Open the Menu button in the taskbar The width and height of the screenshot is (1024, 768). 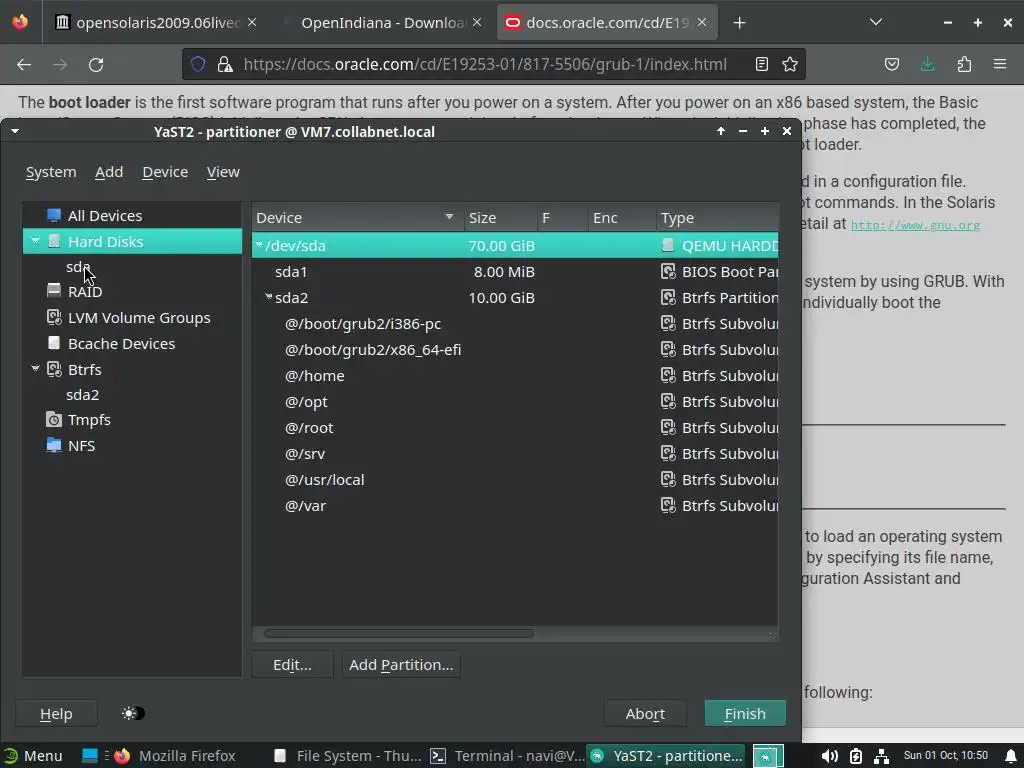(33, 756)
